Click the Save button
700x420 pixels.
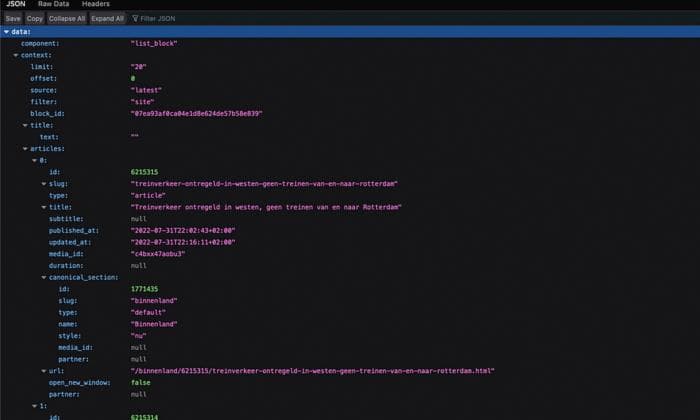12,18
